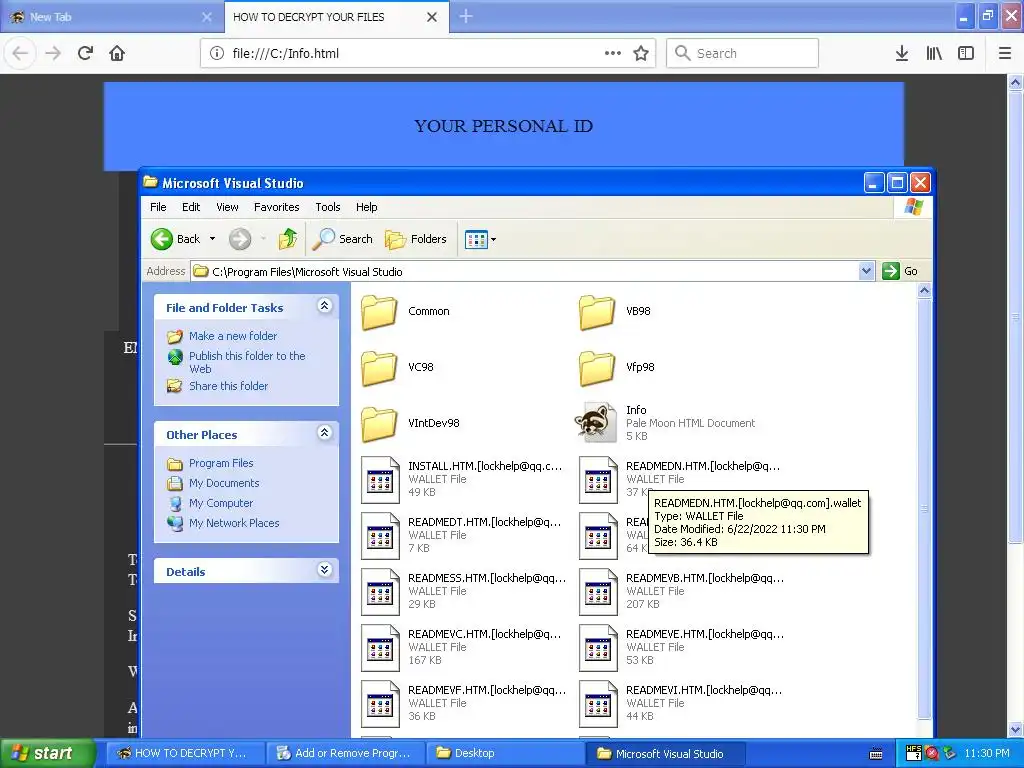Click the Up folder icon in Explorer

[287, 239]
